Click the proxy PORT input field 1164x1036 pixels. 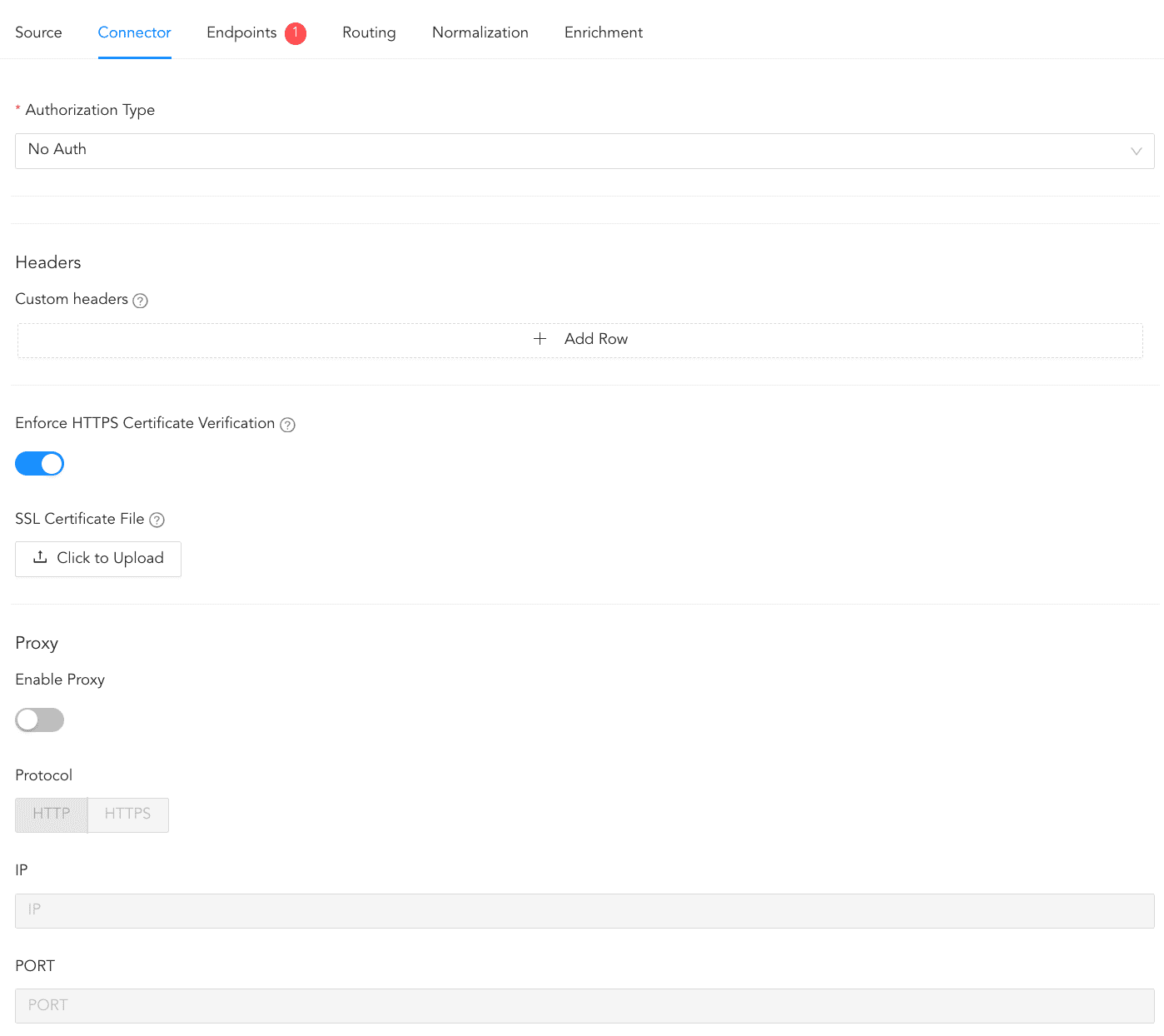click(x=584, y=1006)
